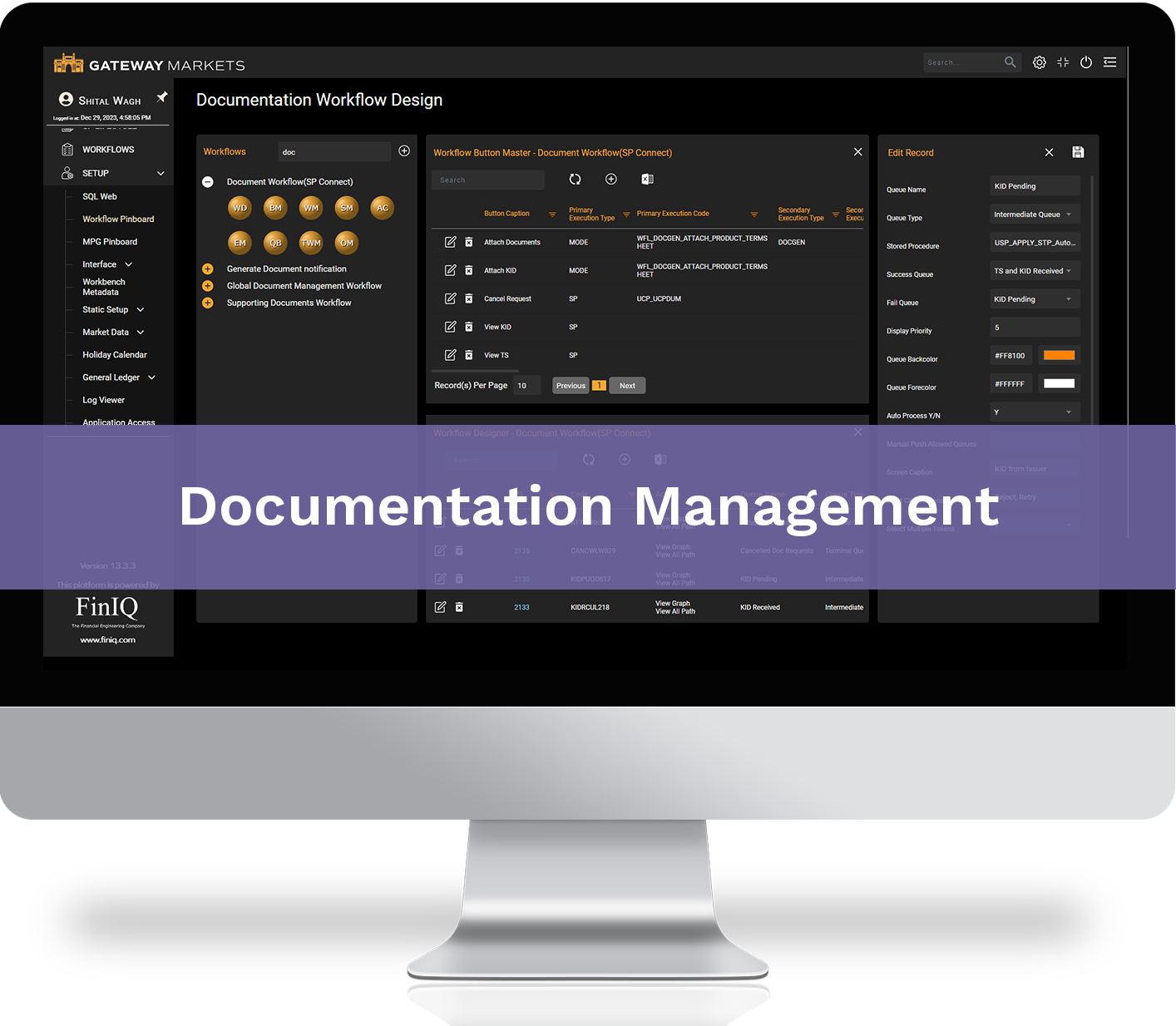Edit the Cancel Request row
Image resolution: width=1176 pixels, height=1026 pixels.
point(450,298)
